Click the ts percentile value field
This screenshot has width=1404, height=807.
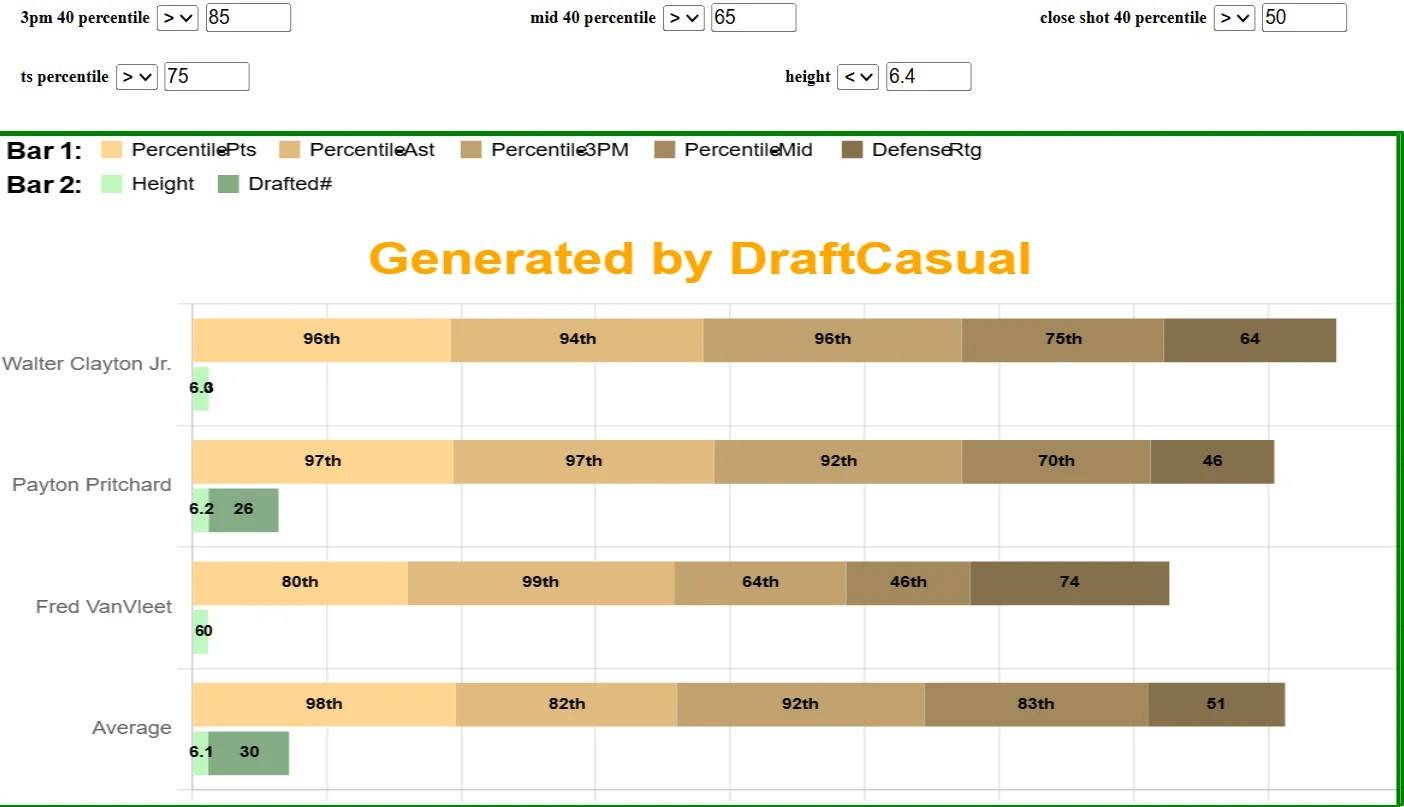[x=207, y=77]
